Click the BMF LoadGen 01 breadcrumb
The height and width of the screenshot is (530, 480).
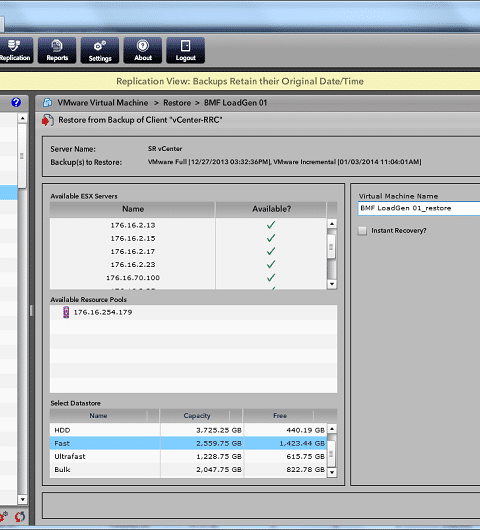coord(235,103)
